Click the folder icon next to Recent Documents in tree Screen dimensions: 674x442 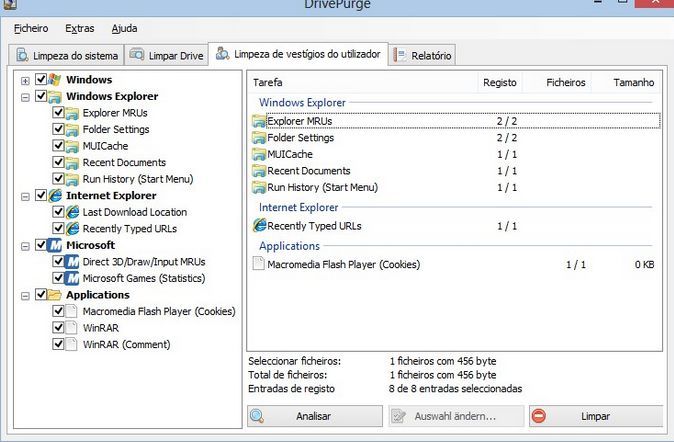click(72, 163)
